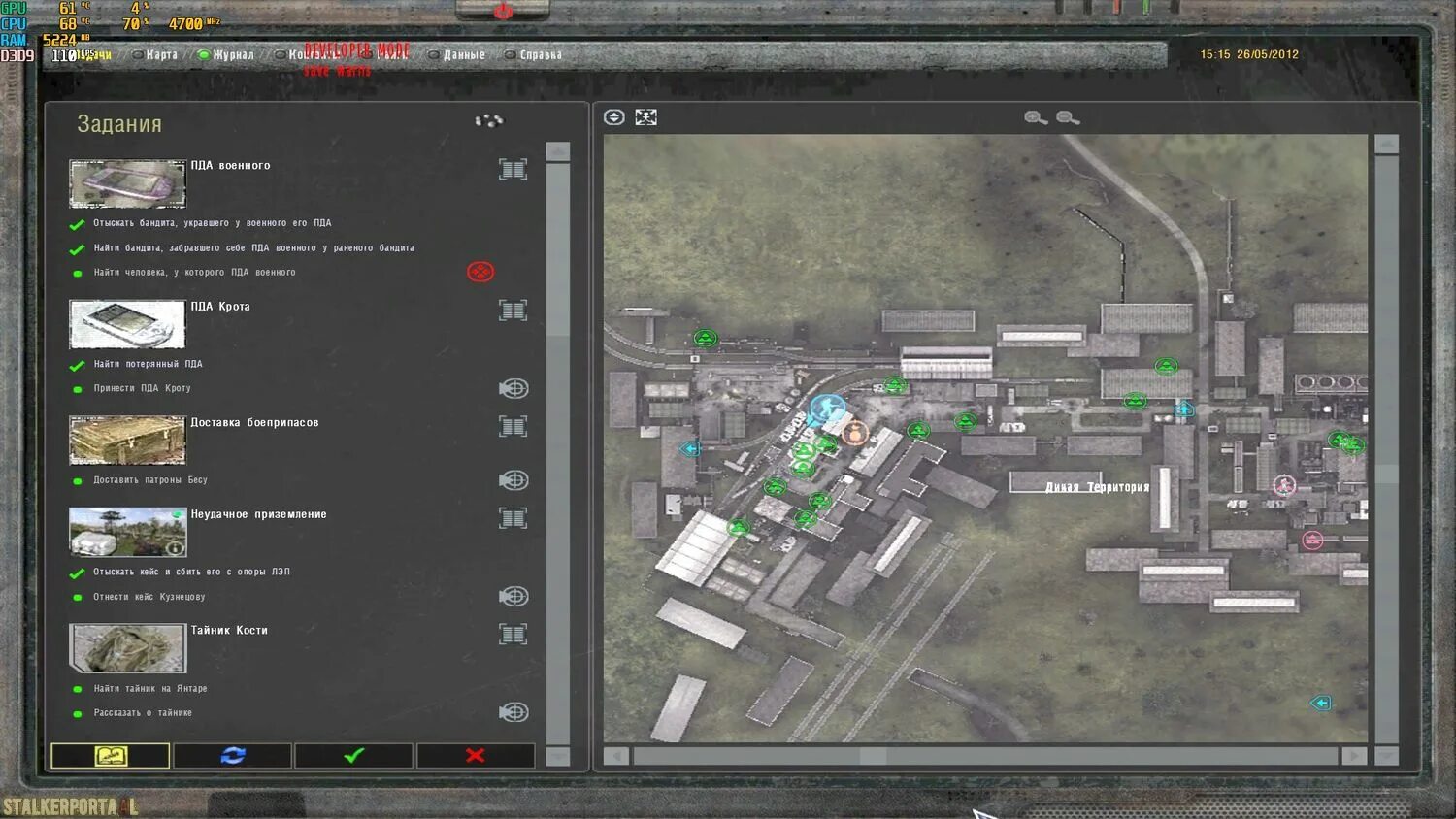Click the task list vertical scrollbar thumb
The image size is (1456, 819).
pyautogui.click(x=558, y=250)
